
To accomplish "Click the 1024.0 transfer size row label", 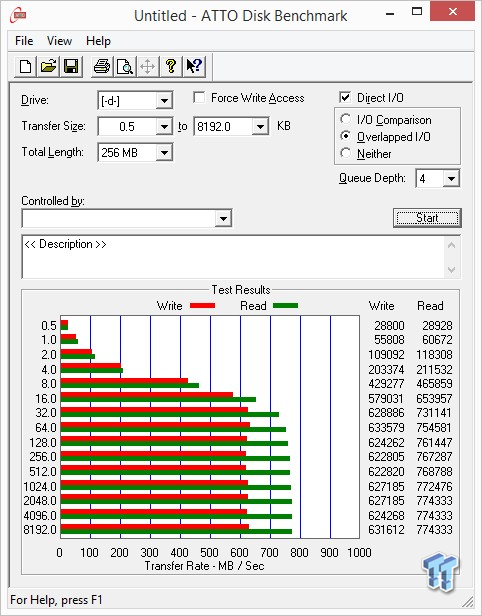I will [x=40, y=487].
